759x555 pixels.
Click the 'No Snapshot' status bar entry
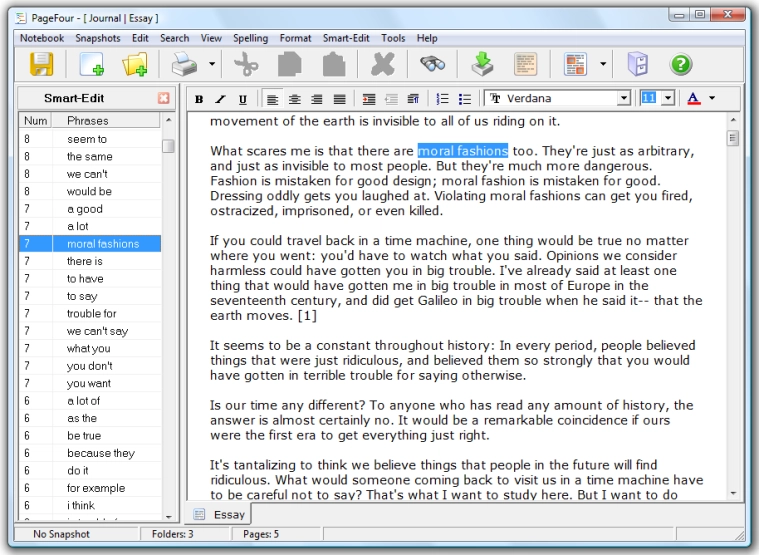[x=61, y=534]
